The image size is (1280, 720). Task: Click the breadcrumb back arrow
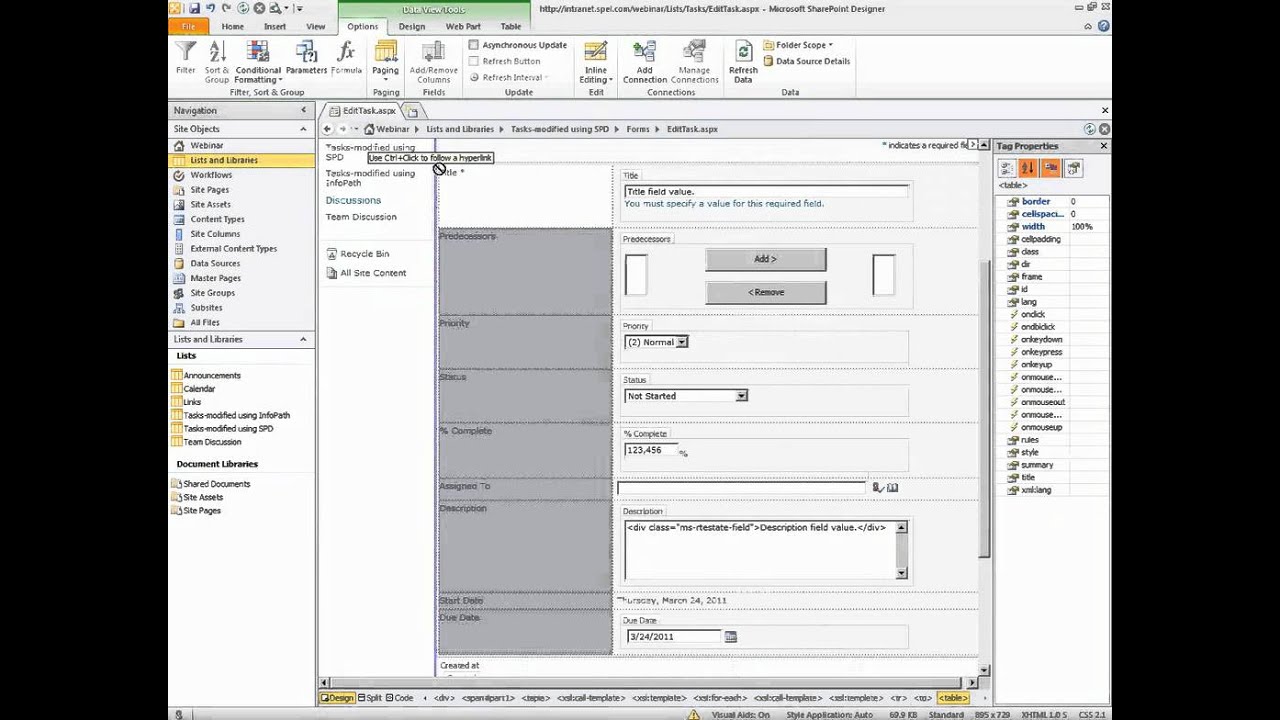[x=327, y=129]
